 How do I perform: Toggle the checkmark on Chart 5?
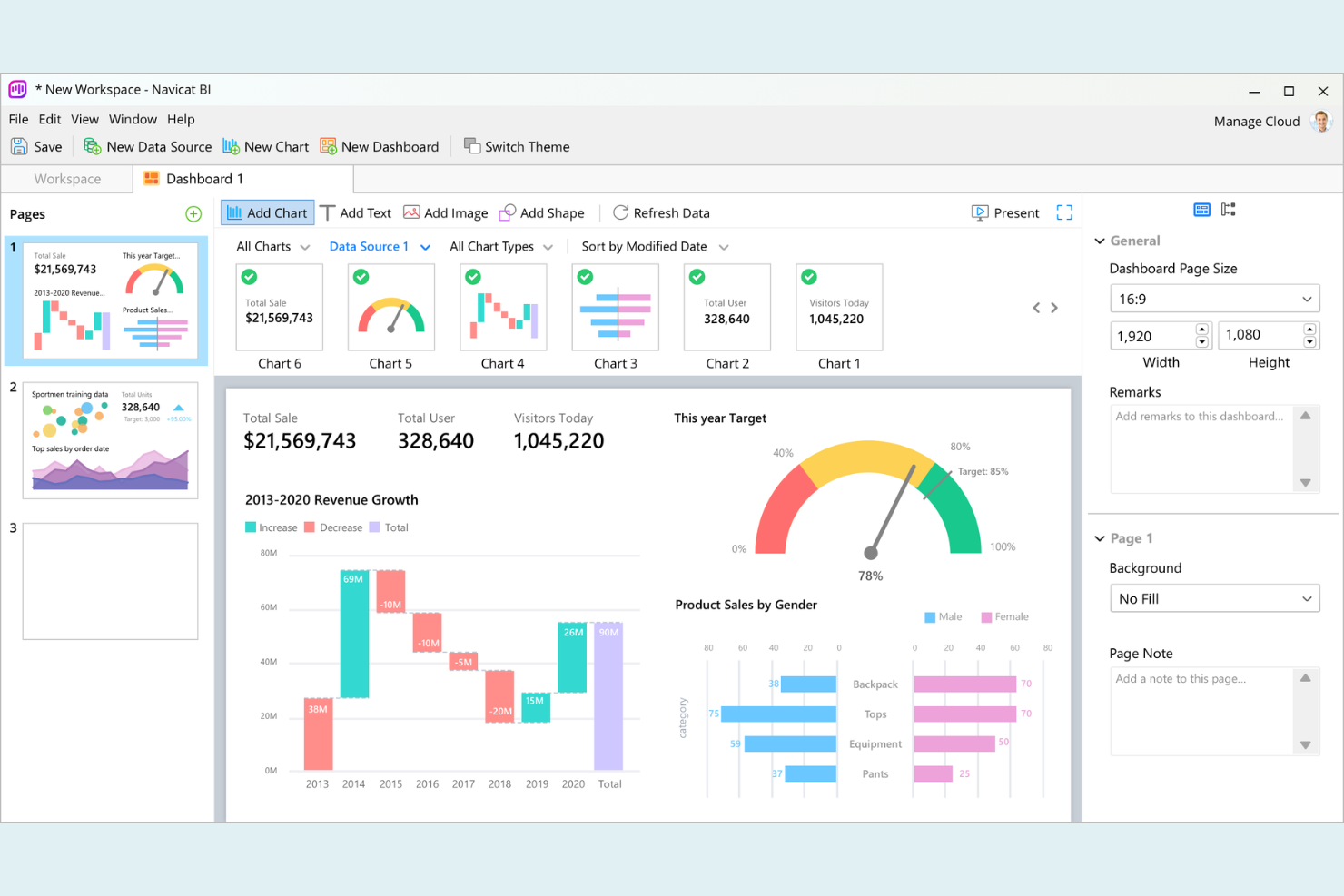pos(361,277)
